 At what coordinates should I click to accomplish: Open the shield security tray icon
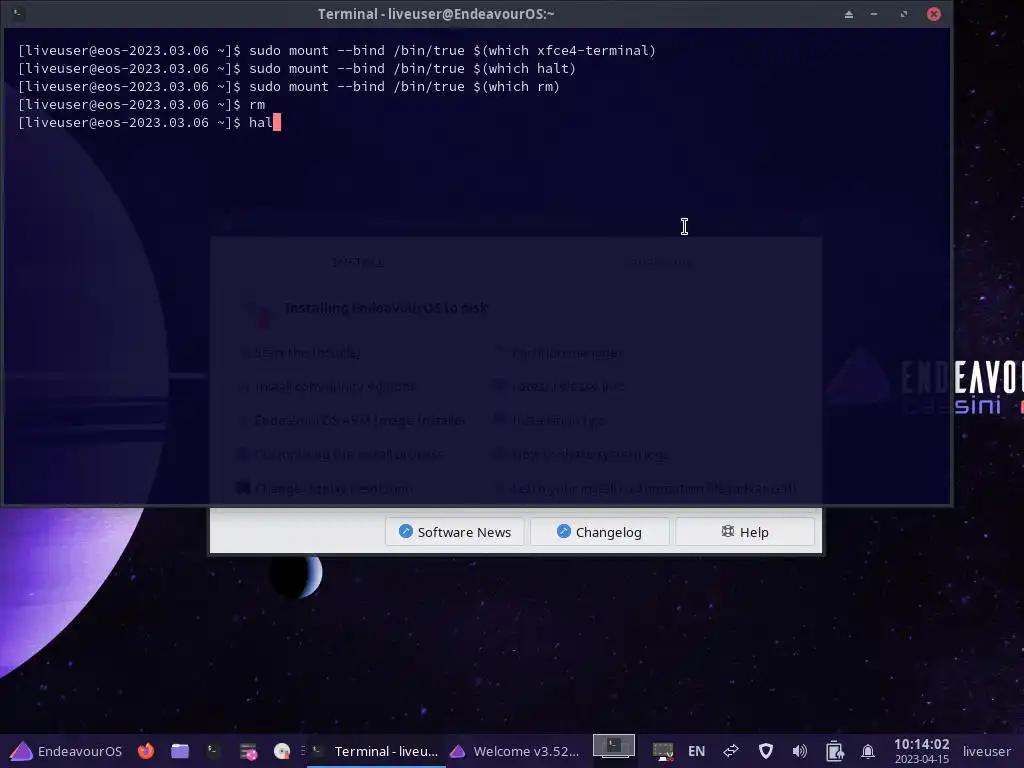765,752
